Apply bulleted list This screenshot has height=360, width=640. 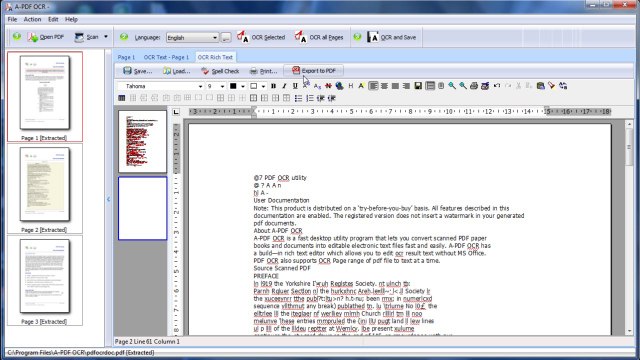click(299, 98)
